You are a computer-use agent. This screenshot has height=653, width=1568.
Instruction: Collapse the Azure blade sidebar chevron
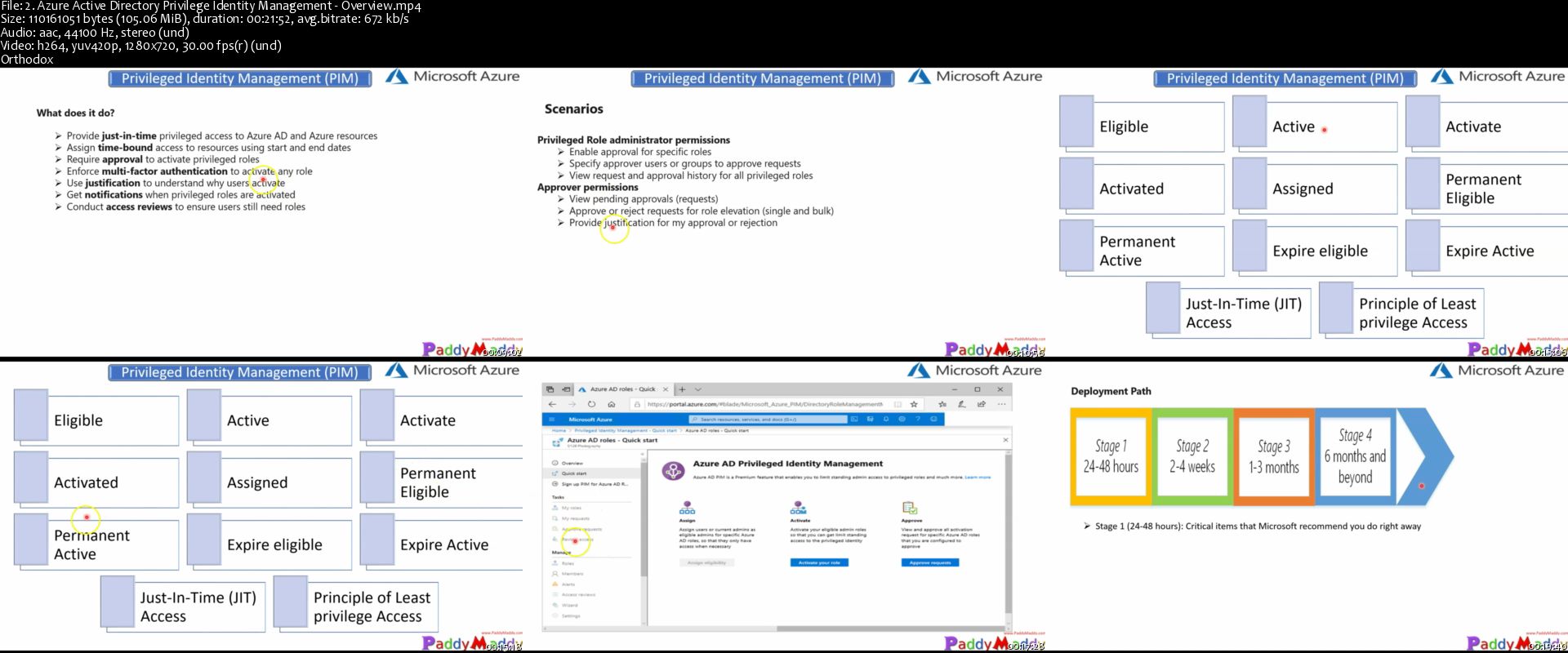[x=643, y=454]
